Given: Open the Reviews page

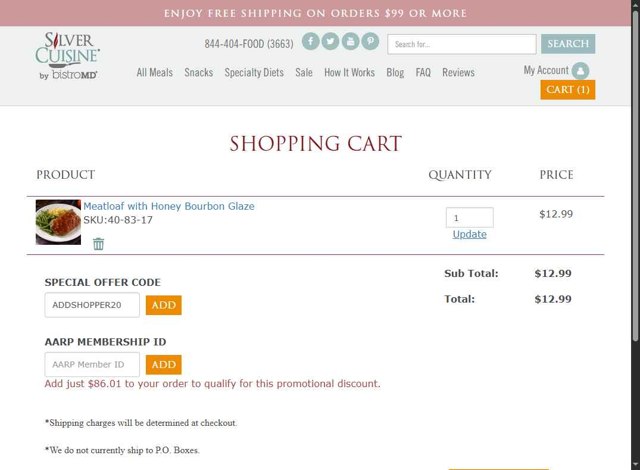Looking at the screenshot, I should click(458, 73).
